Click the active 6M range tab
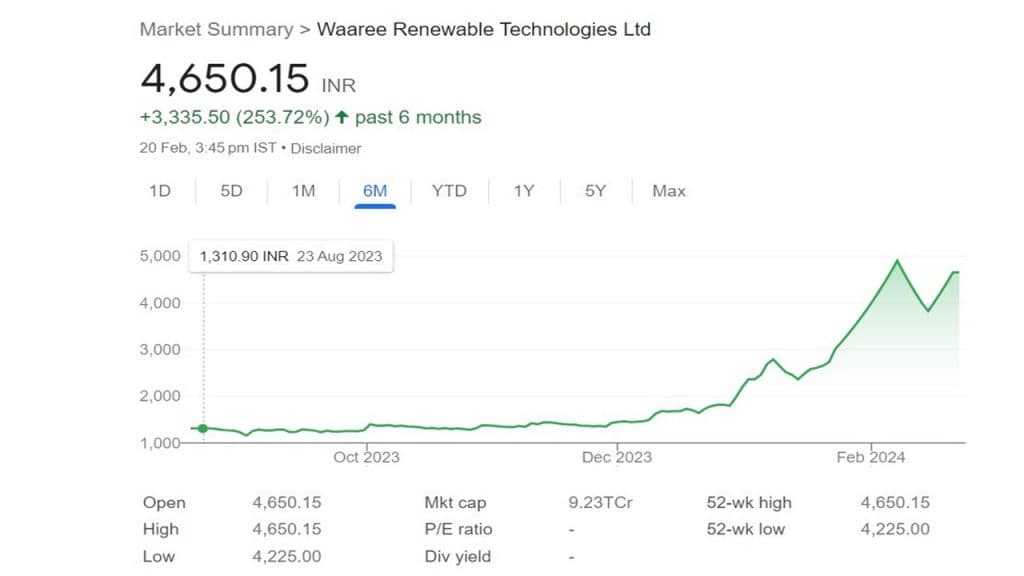 click(374, 191)
